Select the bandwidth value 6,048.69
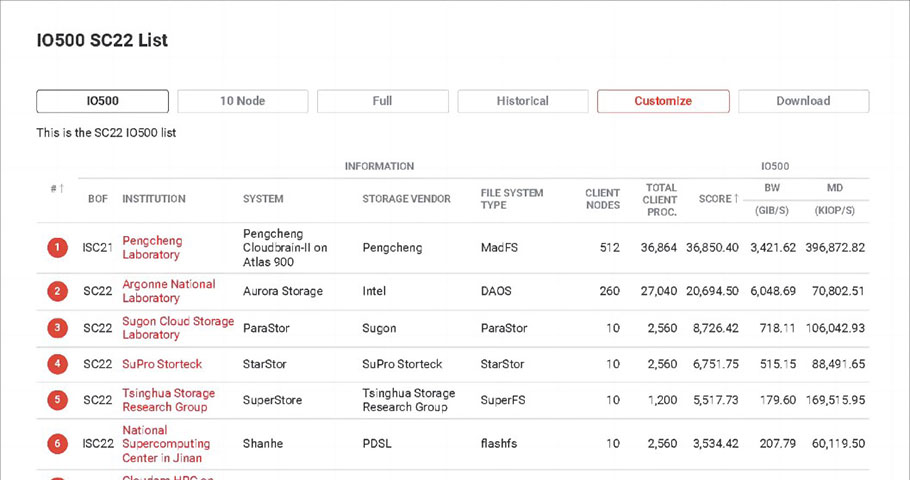This screenshot has height=480, width=910. click(773, 291)
